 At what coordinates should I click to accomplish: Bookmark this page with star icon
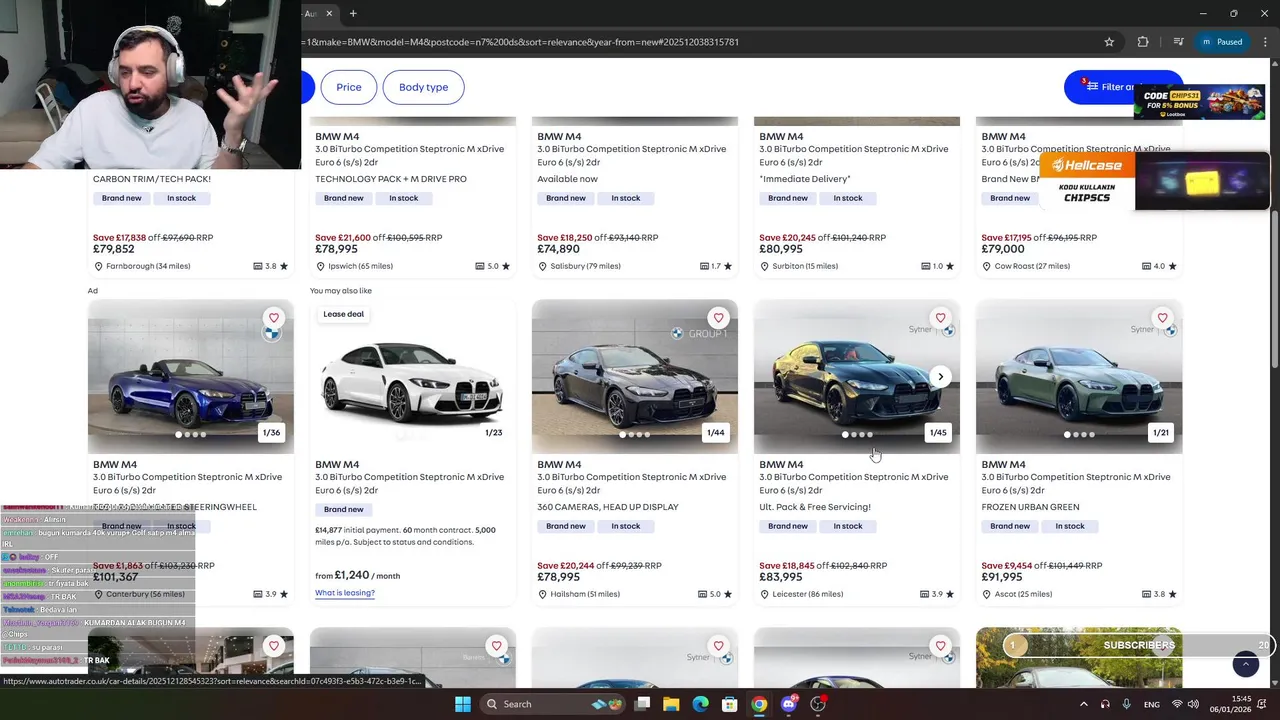pos(1109,42)
